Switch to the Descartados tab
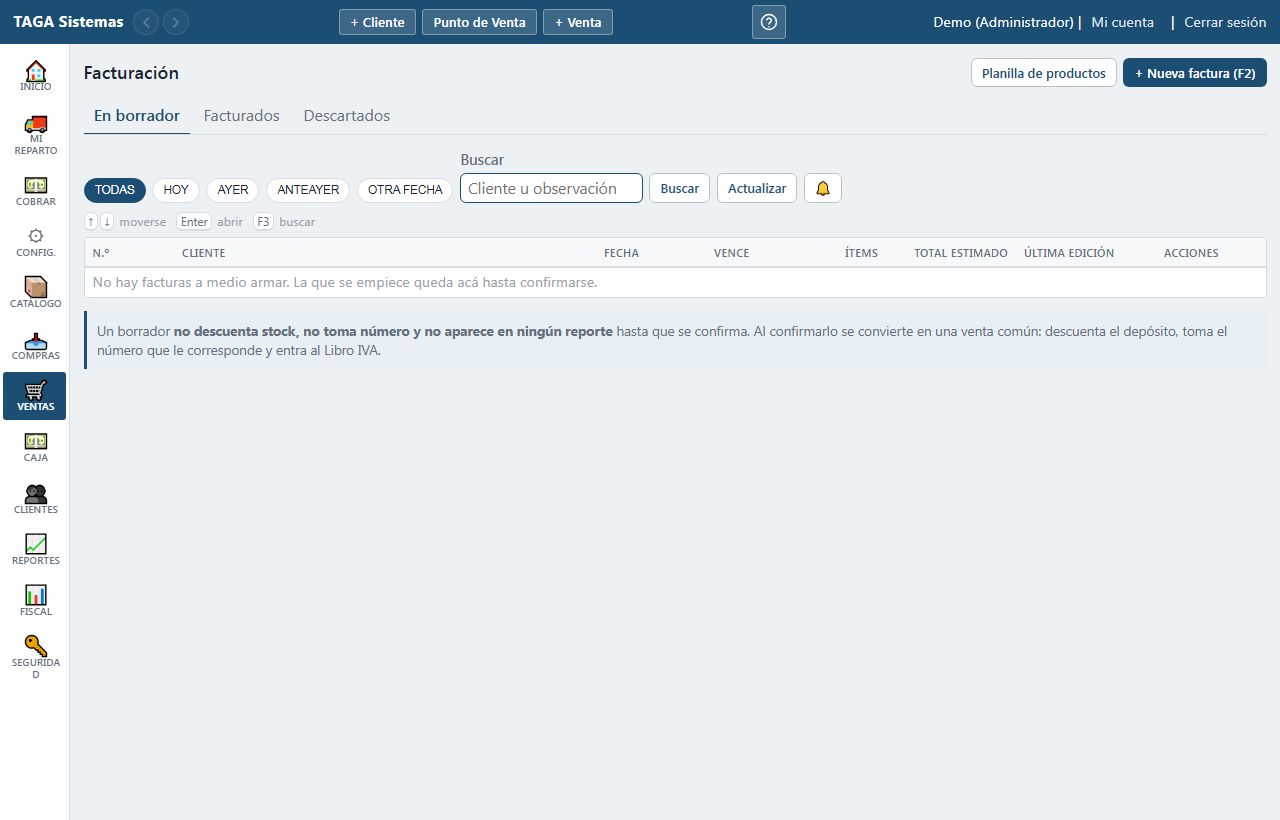Screen dimensions: 1280x820 [x=347, y=116]
